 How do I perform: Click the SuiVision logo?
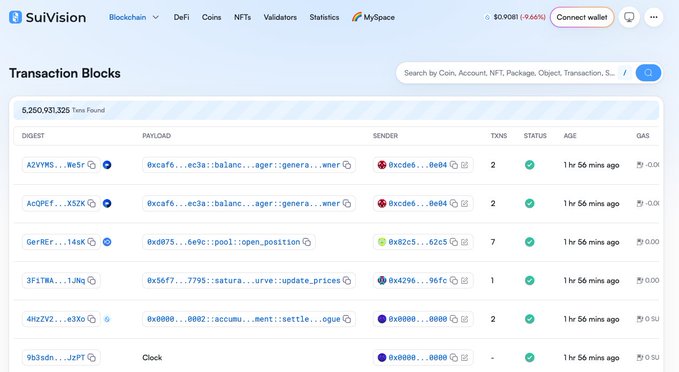pyautogui.click(x=47, y=17)
